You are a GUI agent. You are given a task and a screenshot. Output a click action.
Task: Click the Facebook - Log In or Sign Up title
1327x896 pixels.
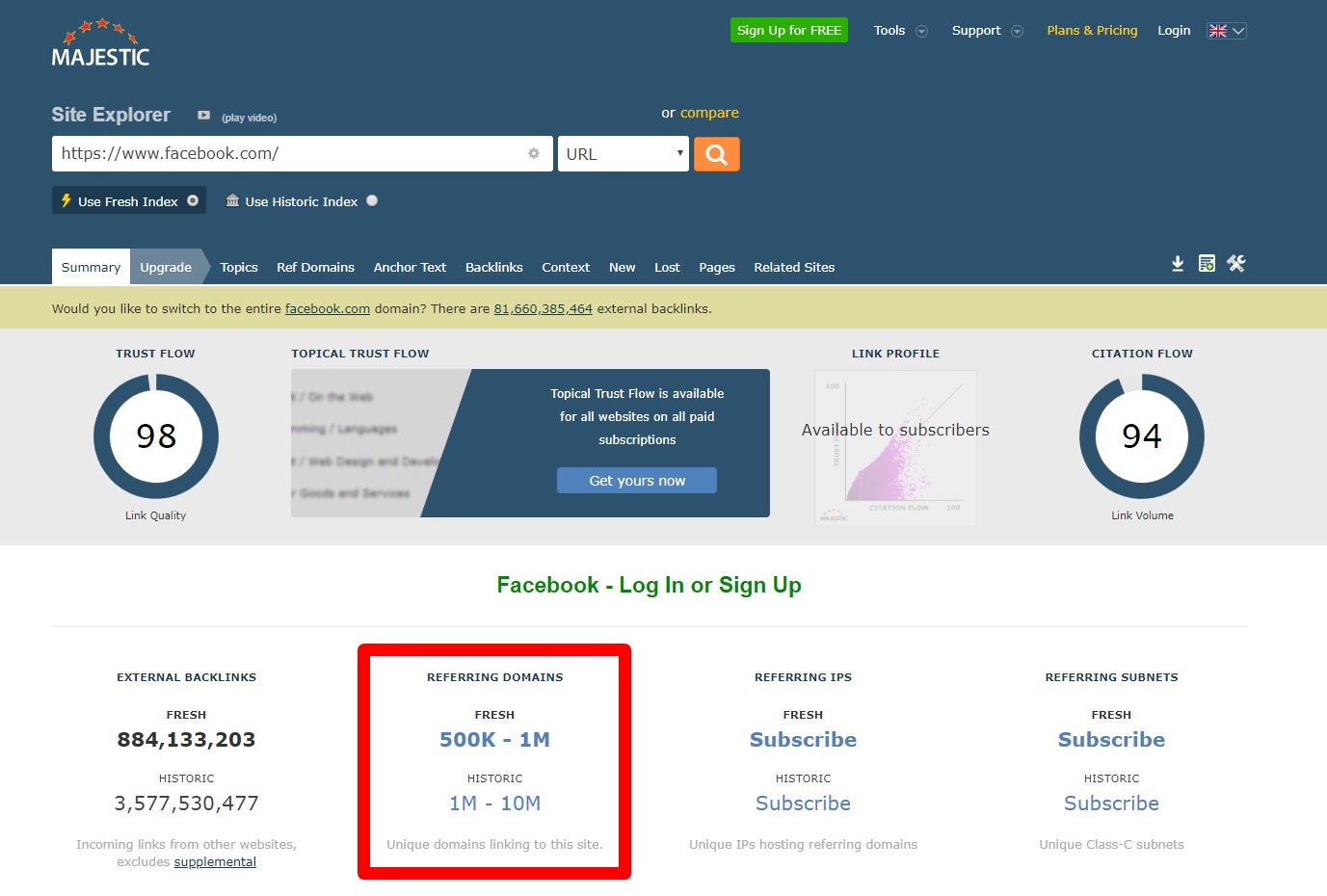tap(649, 585)
